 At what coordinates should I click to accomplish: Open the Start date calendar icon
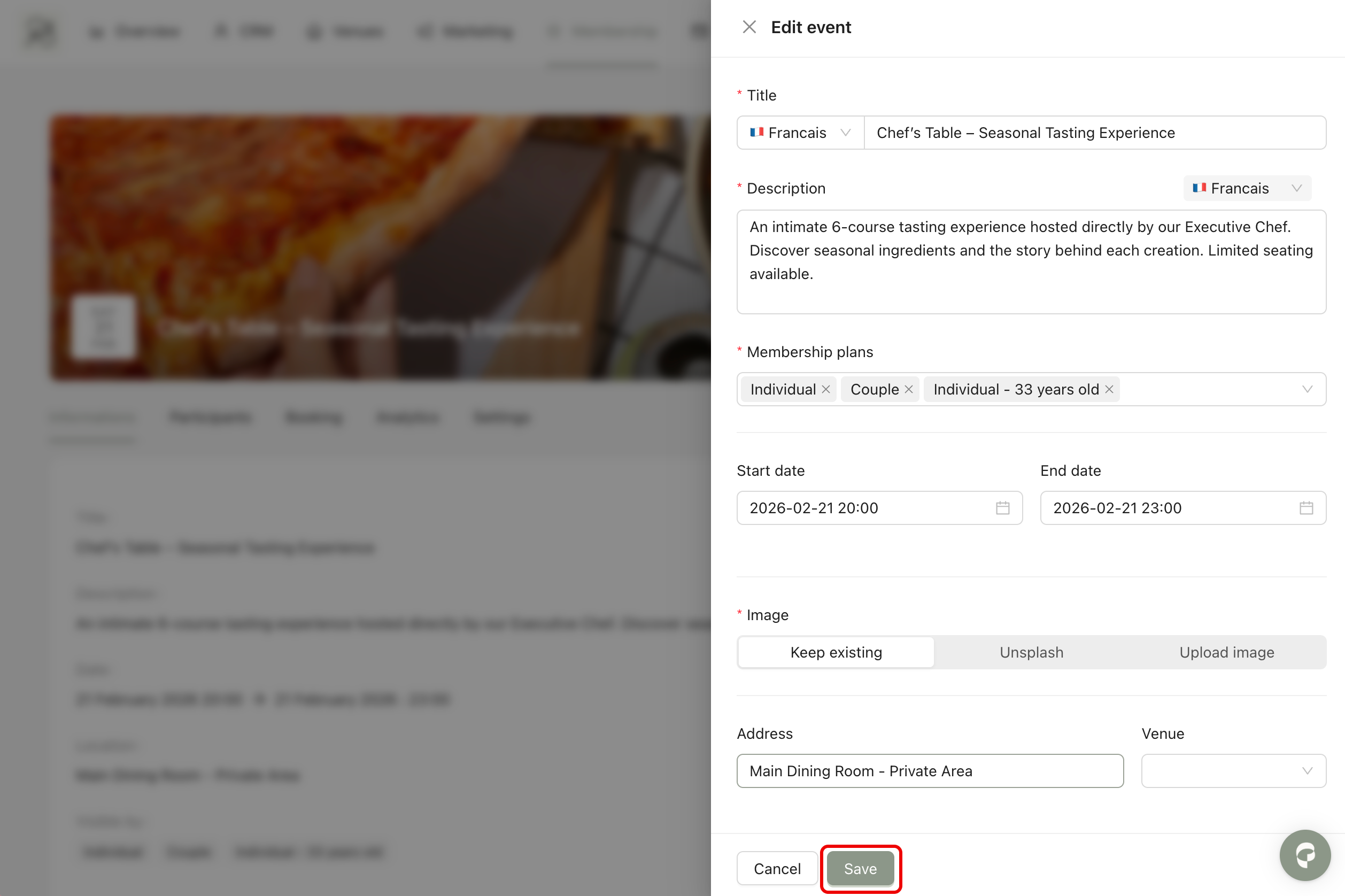pyautogui.click(x=1002, y=508)
